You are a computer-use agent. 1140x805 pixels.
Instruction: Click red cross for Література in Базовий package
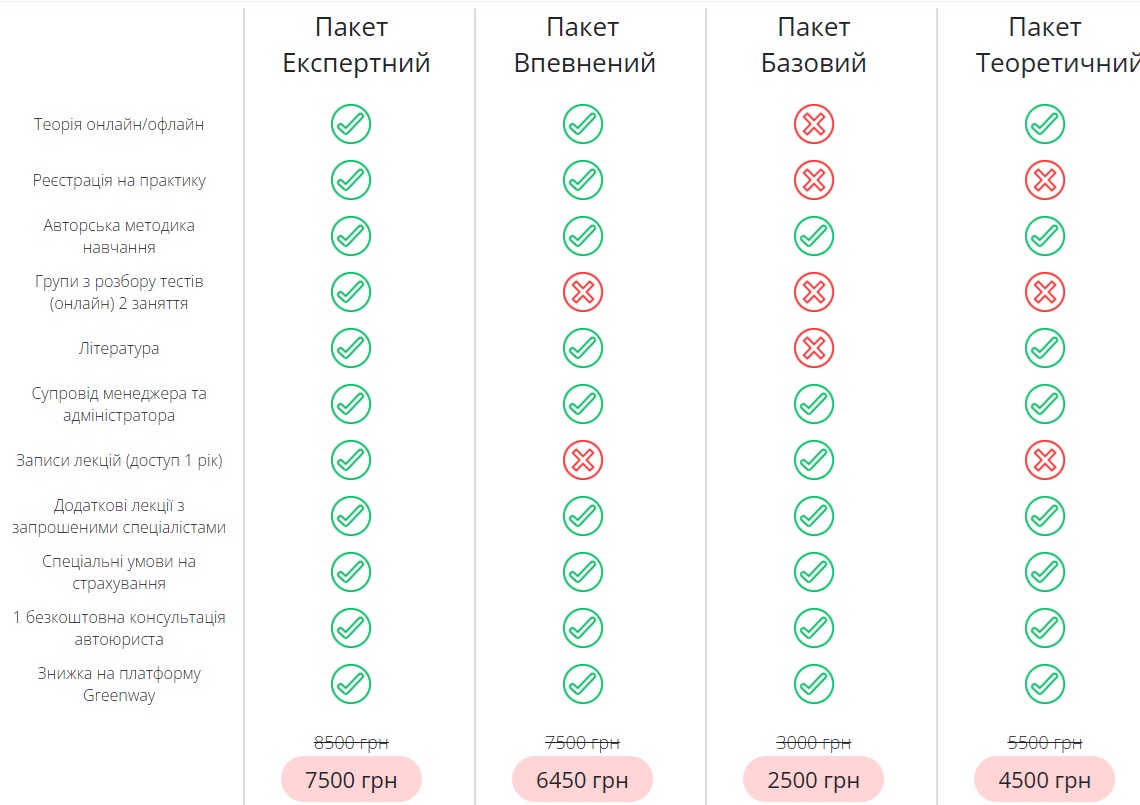tap(814, 349)
